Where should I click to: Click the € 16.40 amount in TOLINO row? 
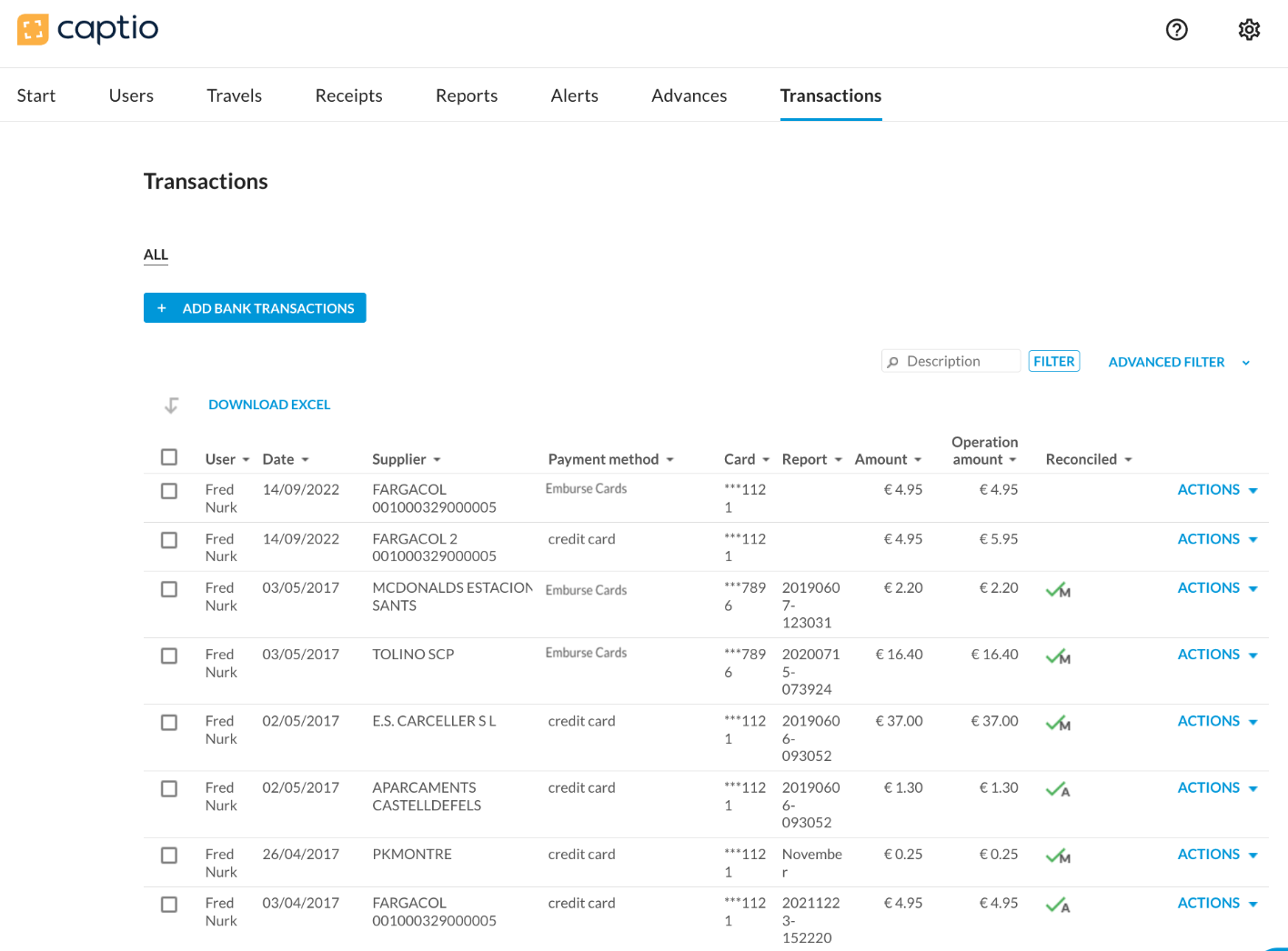pos(899,655)
